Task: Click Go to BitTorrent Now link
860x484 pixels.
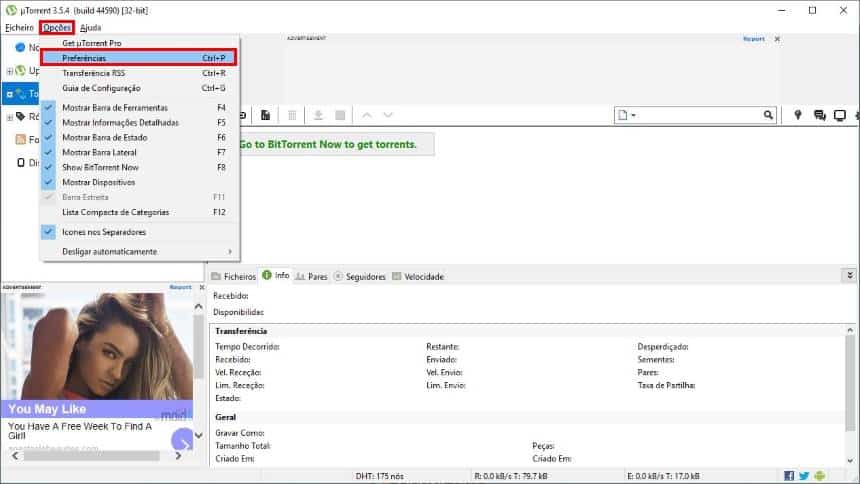Action: coord(328,144)
